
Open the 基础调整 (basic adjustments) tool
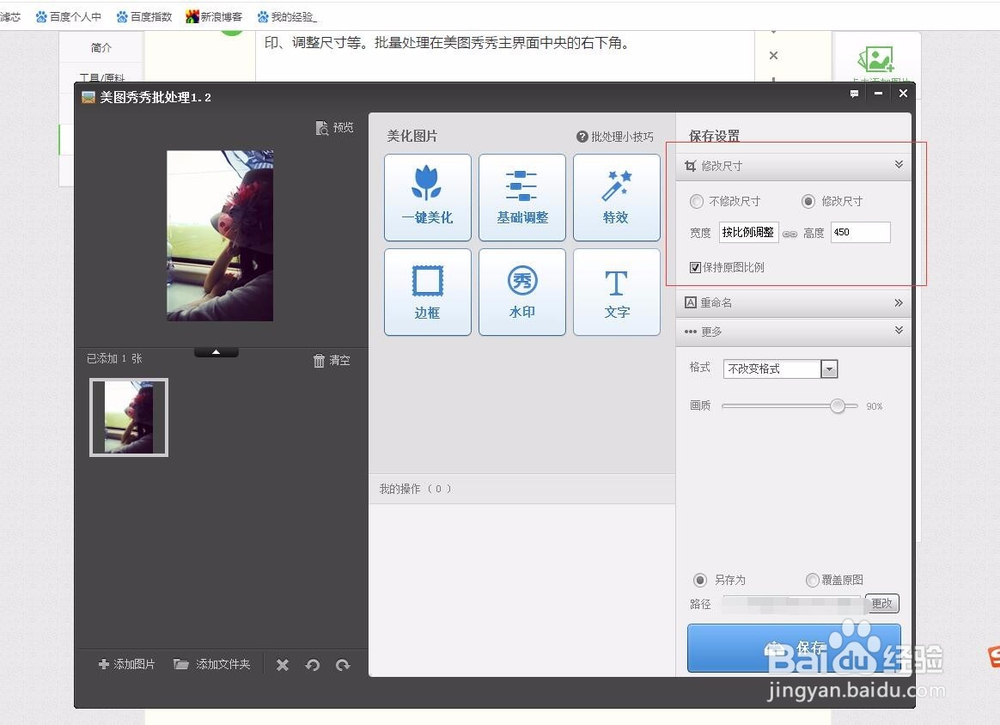(x=522, y=197)
